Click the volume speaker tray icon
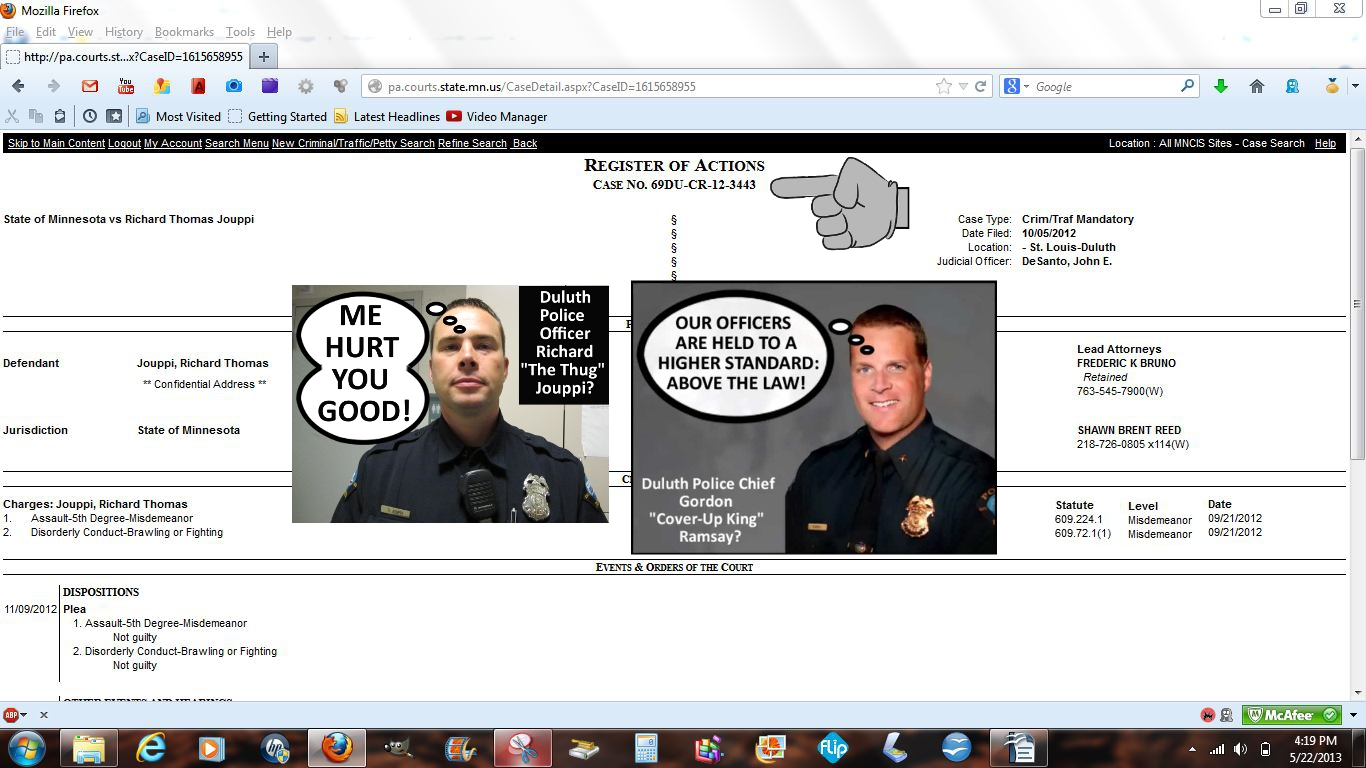The image size is (1366, 768). click(1241, 748)
